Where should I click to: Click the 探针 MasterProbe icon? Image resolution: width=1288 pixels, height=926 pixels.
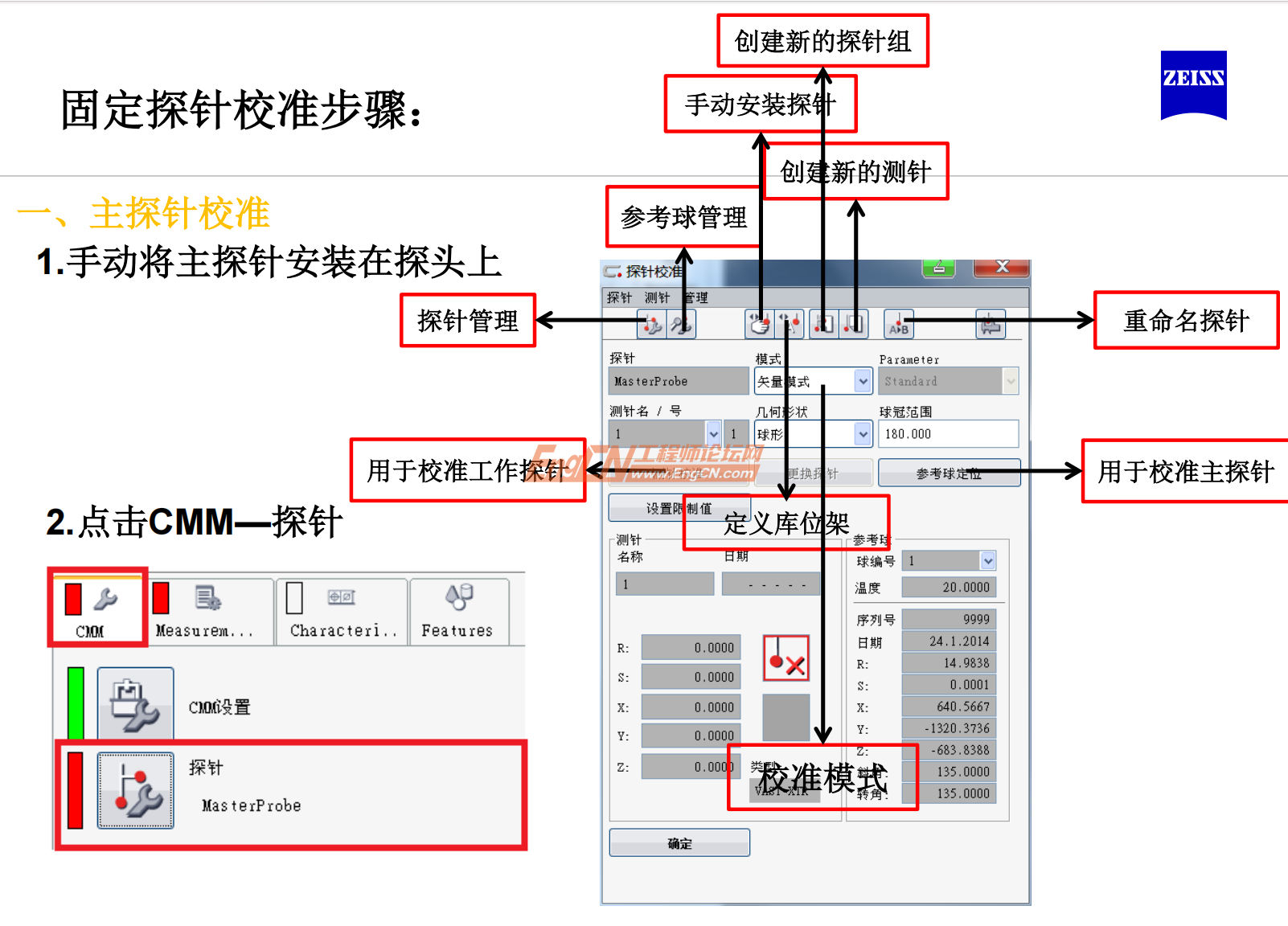135,790
